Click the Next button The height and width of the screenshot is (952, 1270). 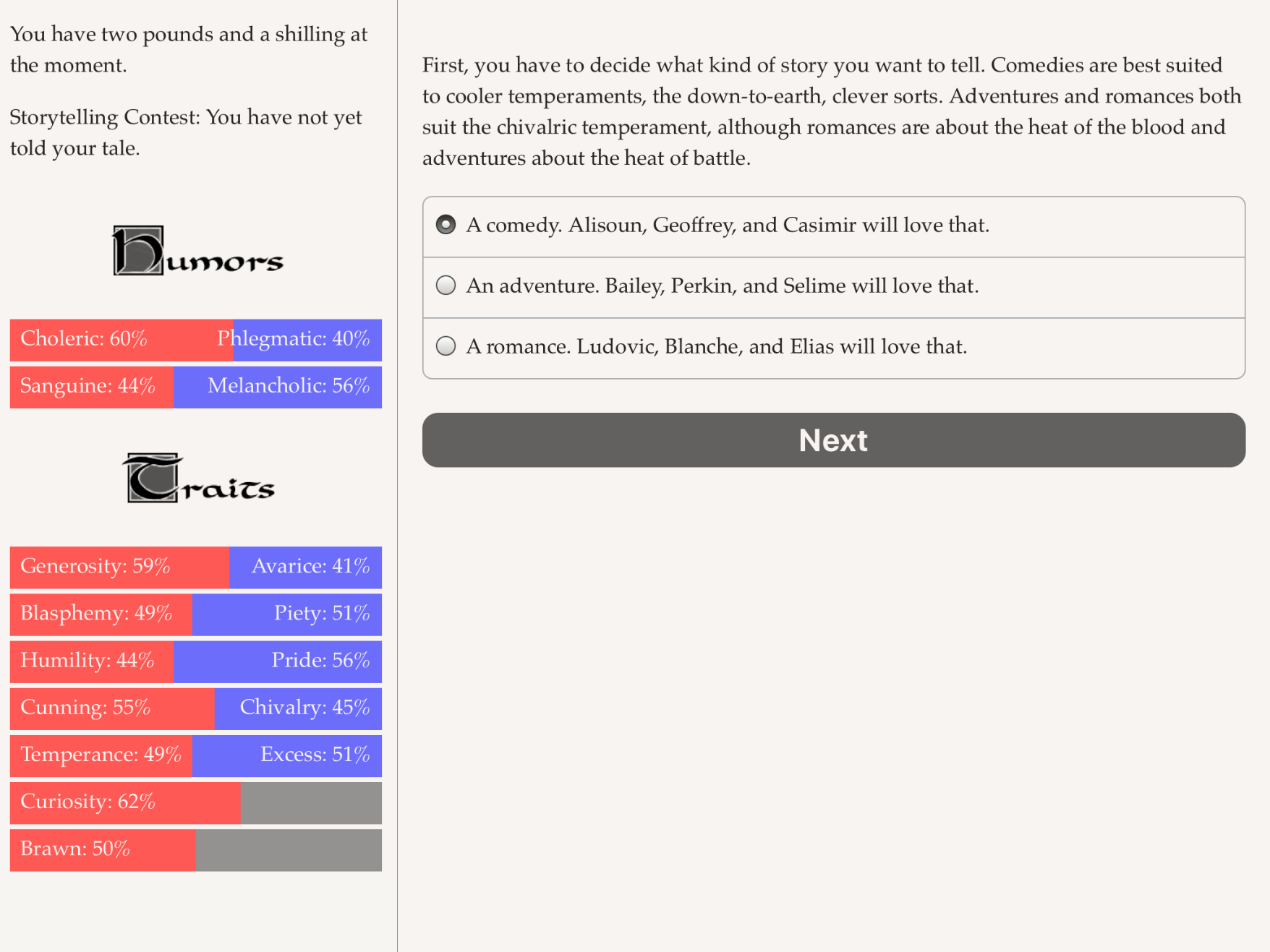tap(833, 440)
